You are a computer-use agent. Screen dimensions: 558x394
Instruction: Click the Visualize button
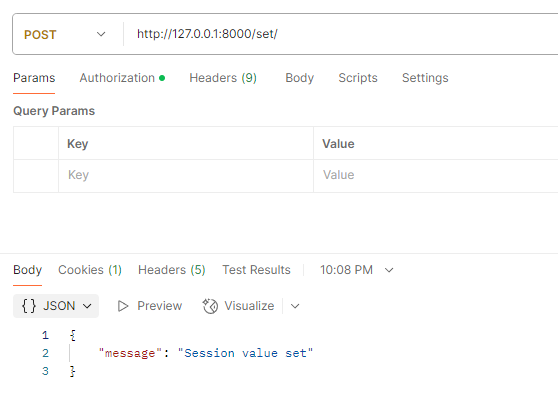(238, 306)
